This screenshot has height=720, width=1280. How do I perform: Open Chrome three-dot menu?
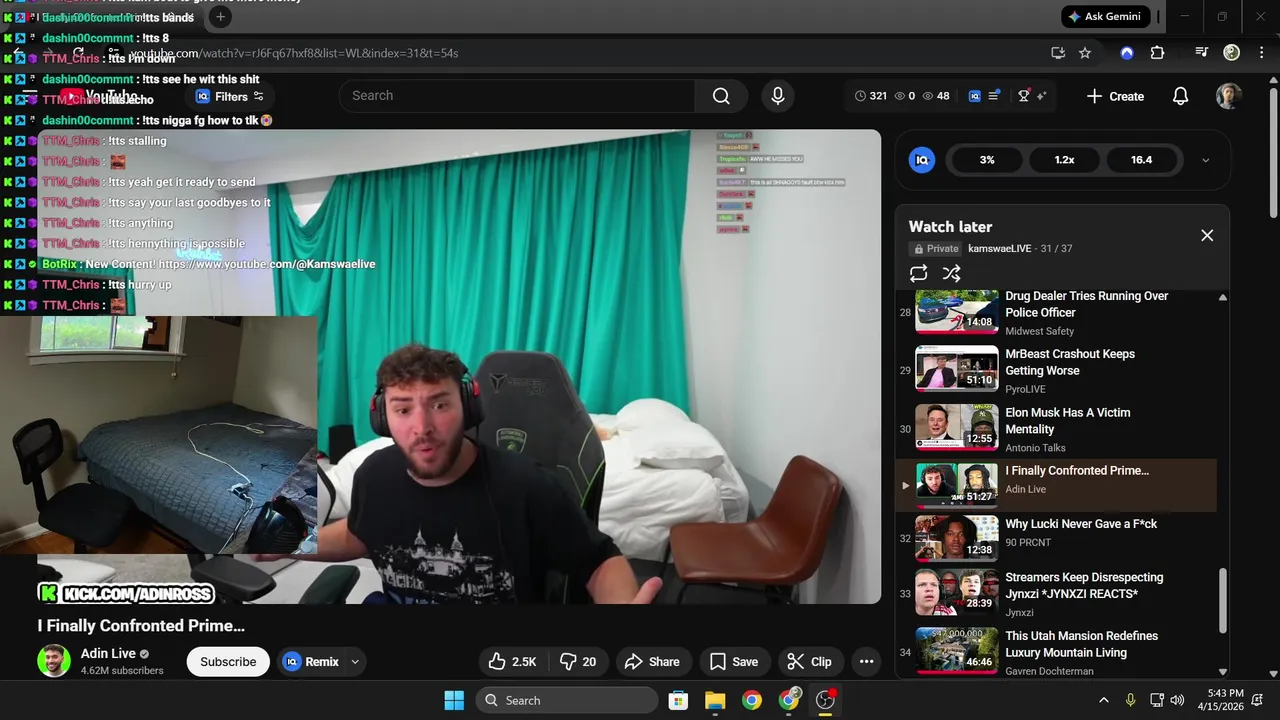(x=1260, y=53)
